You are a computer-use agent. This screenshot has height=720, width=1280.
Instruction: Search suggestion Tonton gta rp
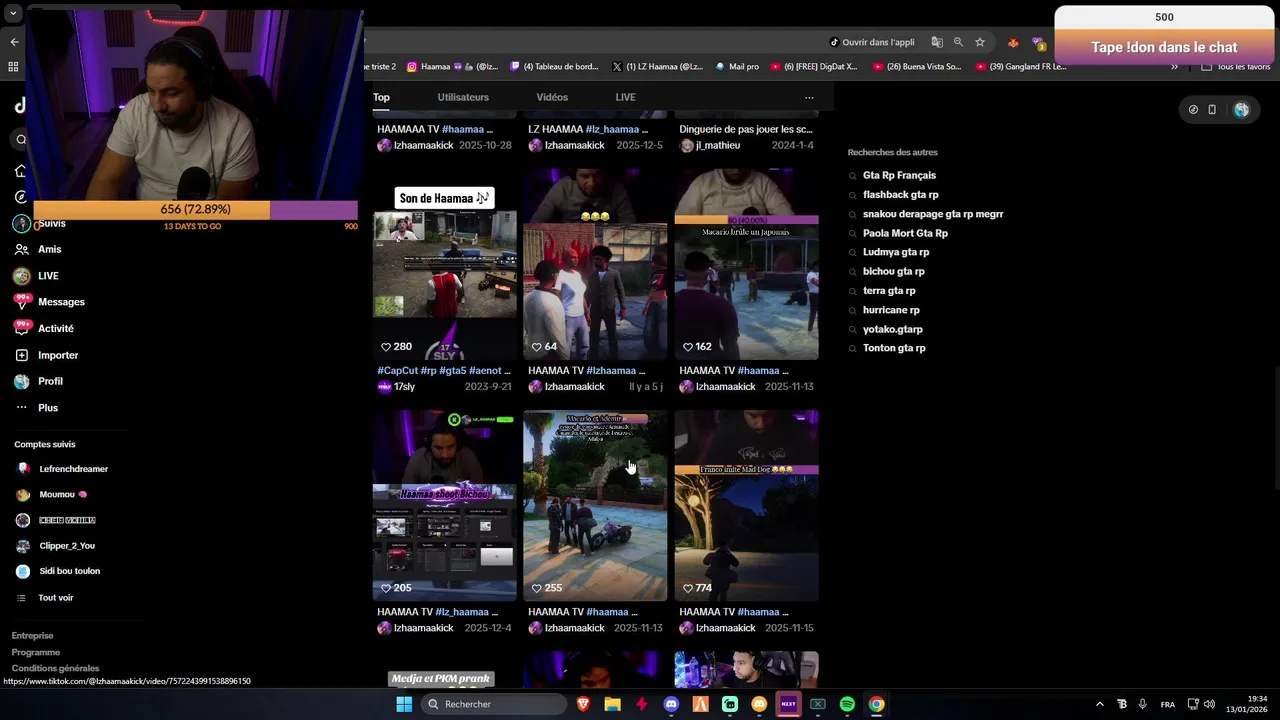tap(894, 348)
